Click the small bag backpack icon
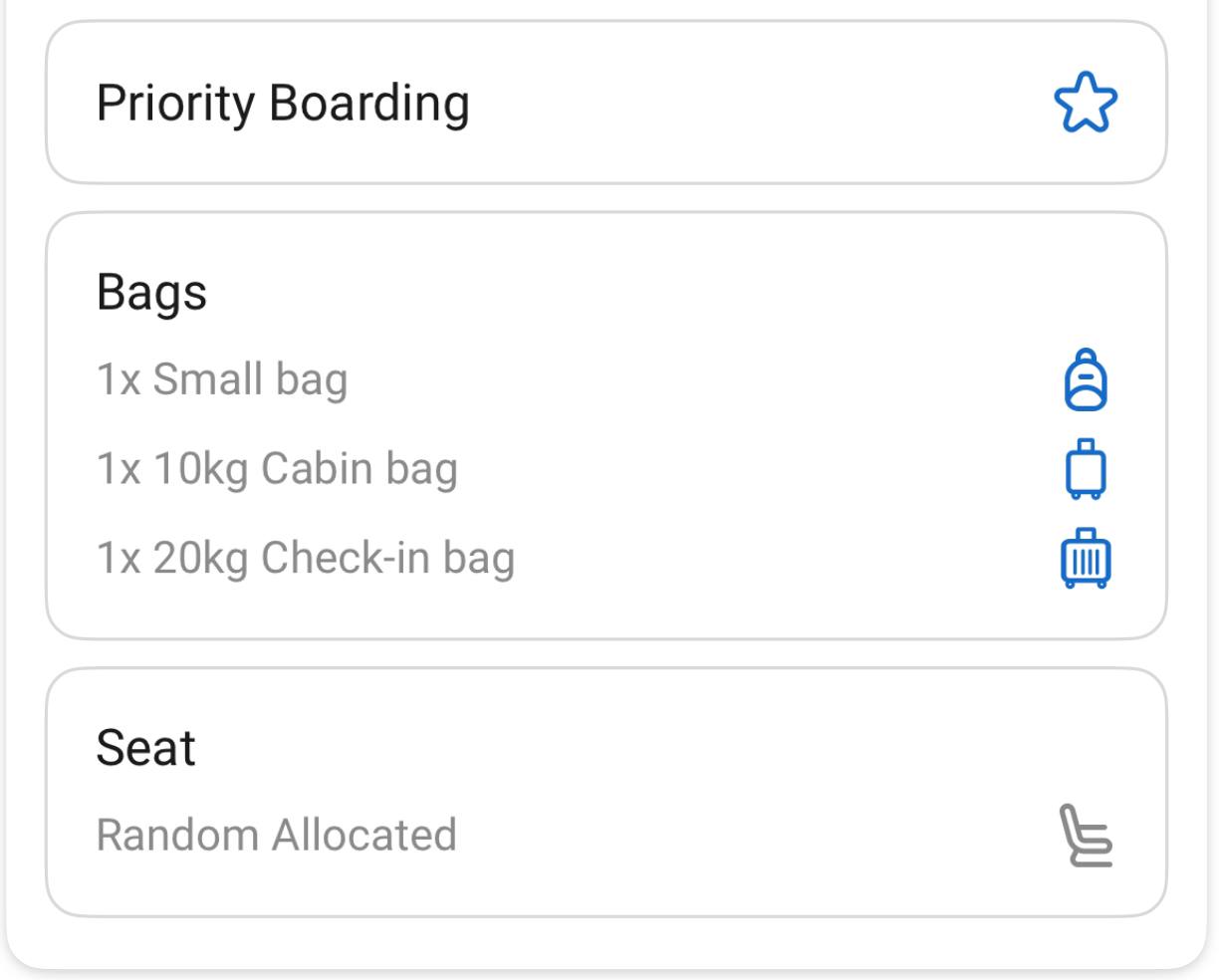 coord(1086,379)
